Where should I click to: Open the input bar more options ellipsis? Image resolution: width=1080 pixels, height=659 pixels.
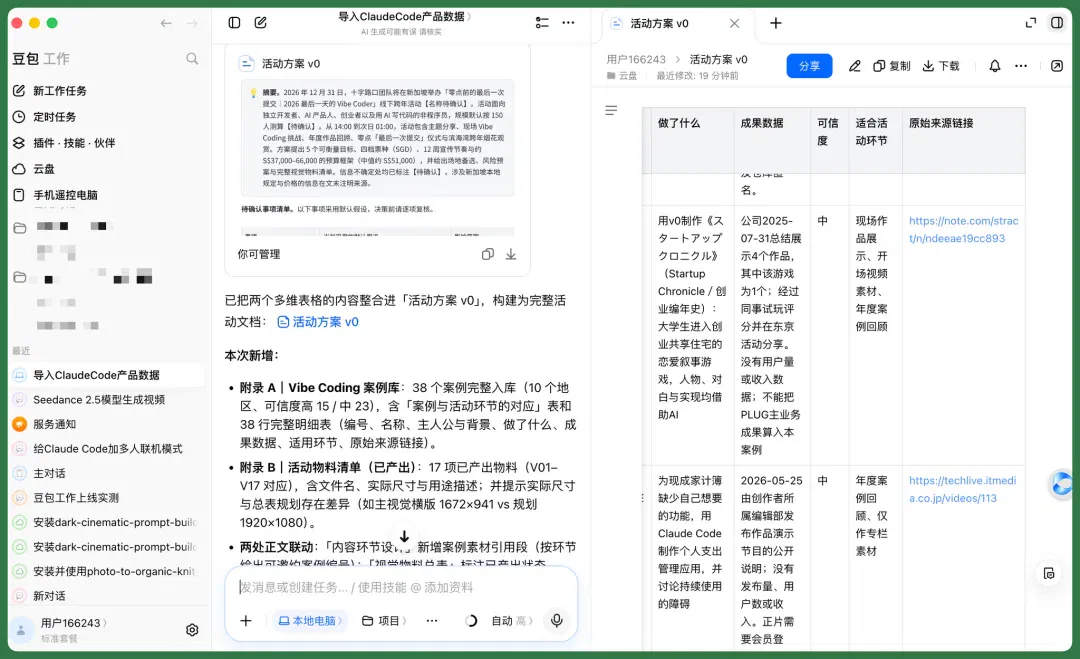(432, 620)
